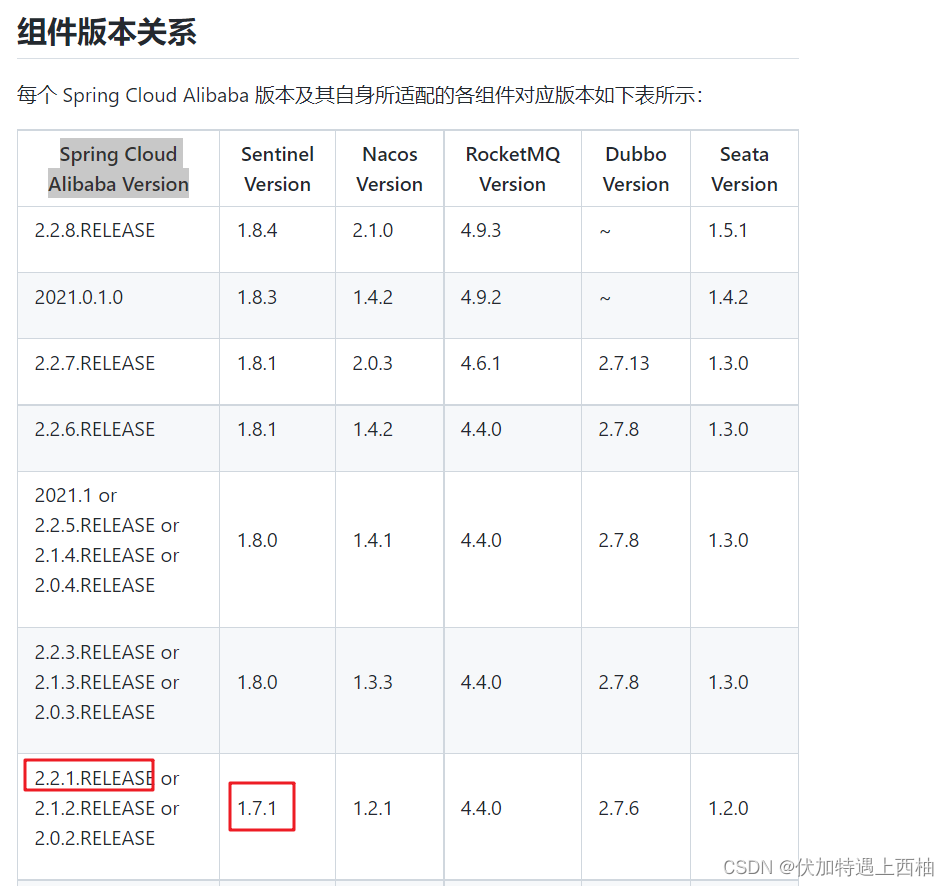Click Sentinel value 1.8.4
This screenshot has width=949, height=886.
(x=257, y=231)
